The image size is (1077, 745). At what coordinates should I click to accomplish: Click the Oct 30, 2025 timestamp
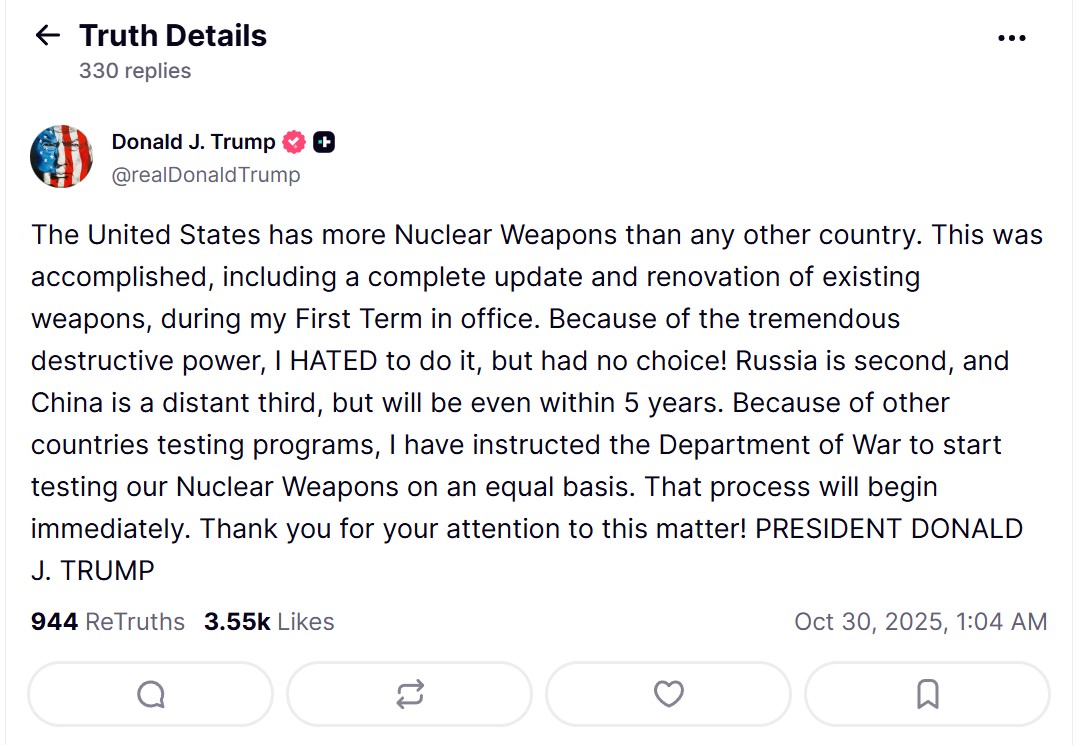920,622
